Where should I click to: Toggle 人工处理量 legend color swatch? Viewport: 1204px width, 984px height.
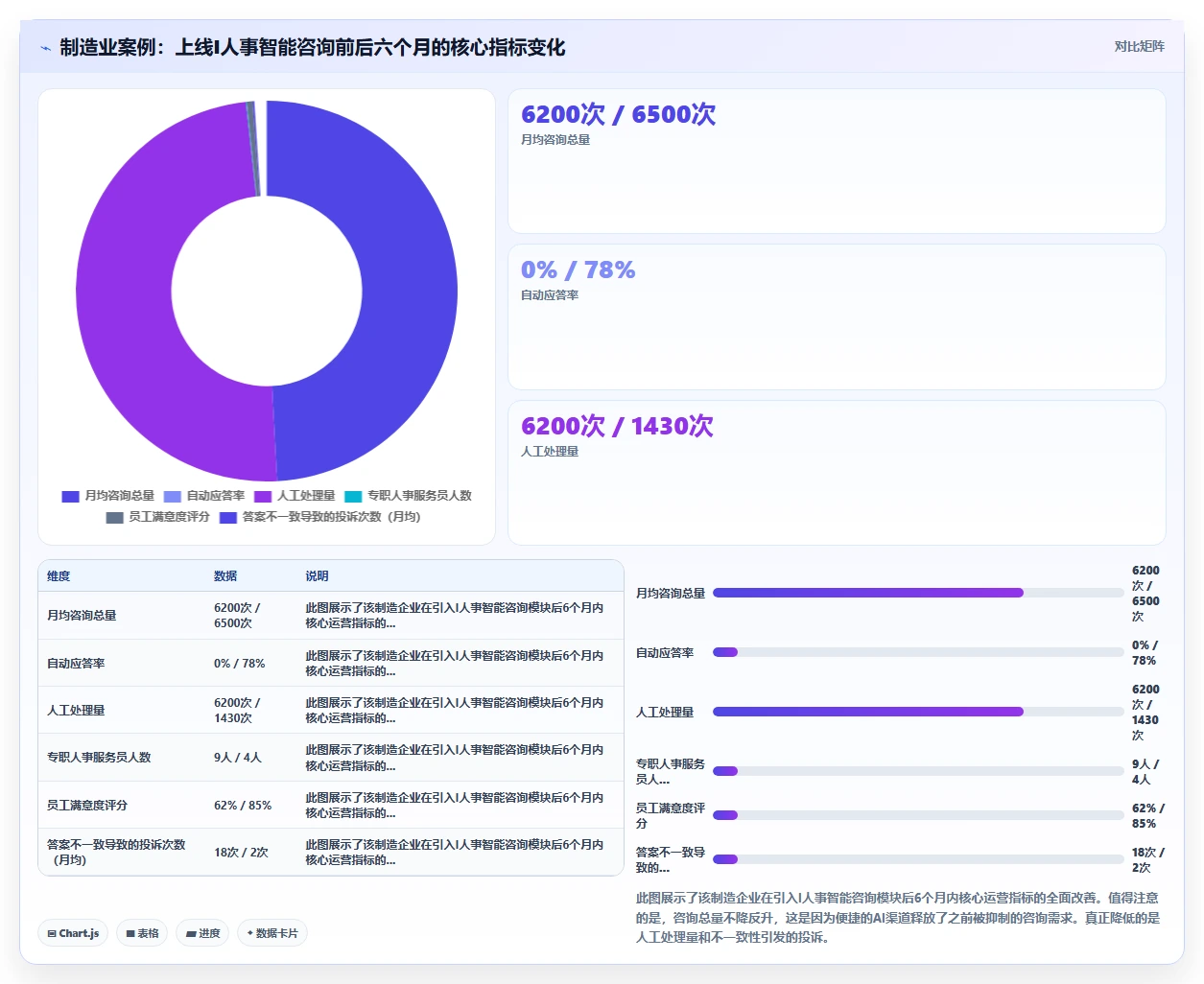point(263,496)
